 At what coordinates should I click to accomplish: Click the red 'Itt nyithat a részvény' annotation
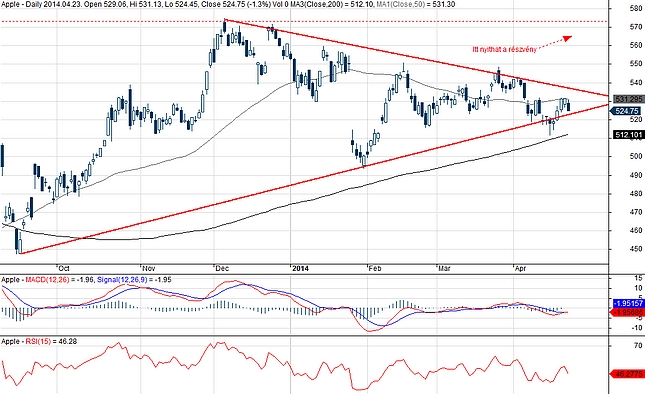[x=504, y=49]
